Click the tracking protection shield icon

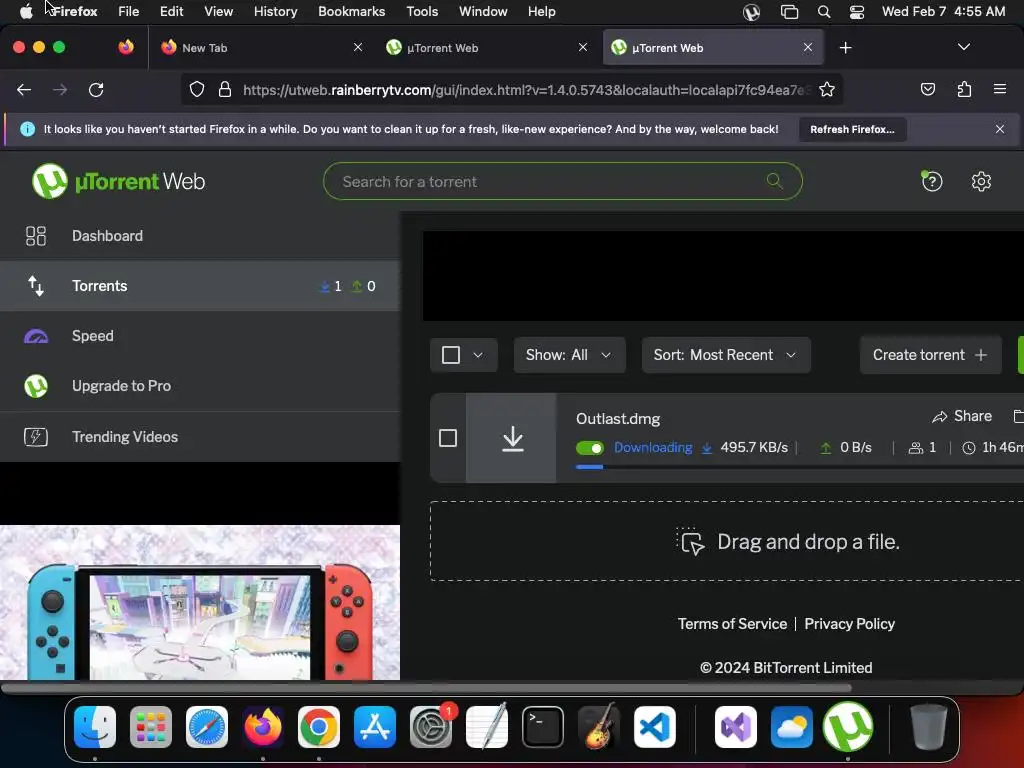[x=197, y=89]
